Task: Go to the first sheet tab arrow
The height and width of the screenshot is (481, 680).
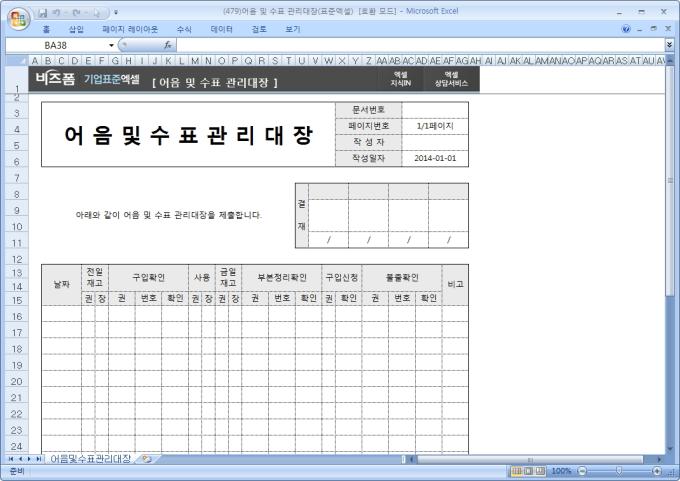Action: click(11, 459)
